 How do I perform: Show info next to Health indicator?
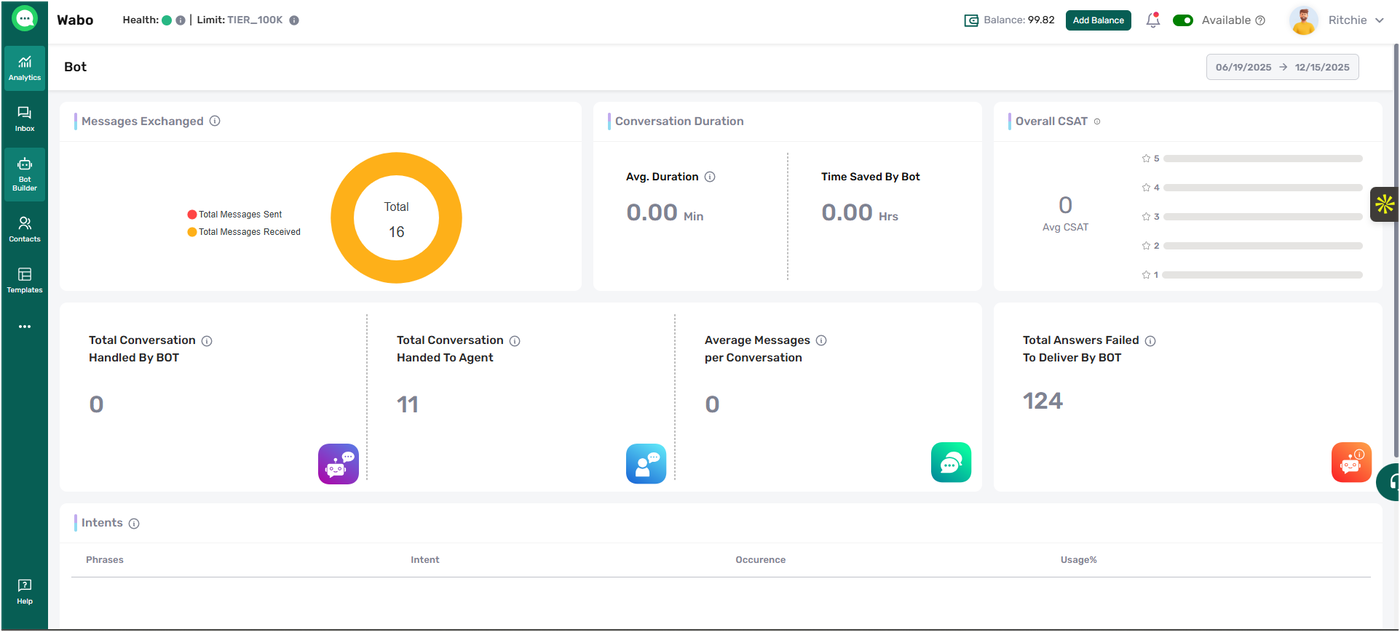pyautogui.click(x=181, y=20)
